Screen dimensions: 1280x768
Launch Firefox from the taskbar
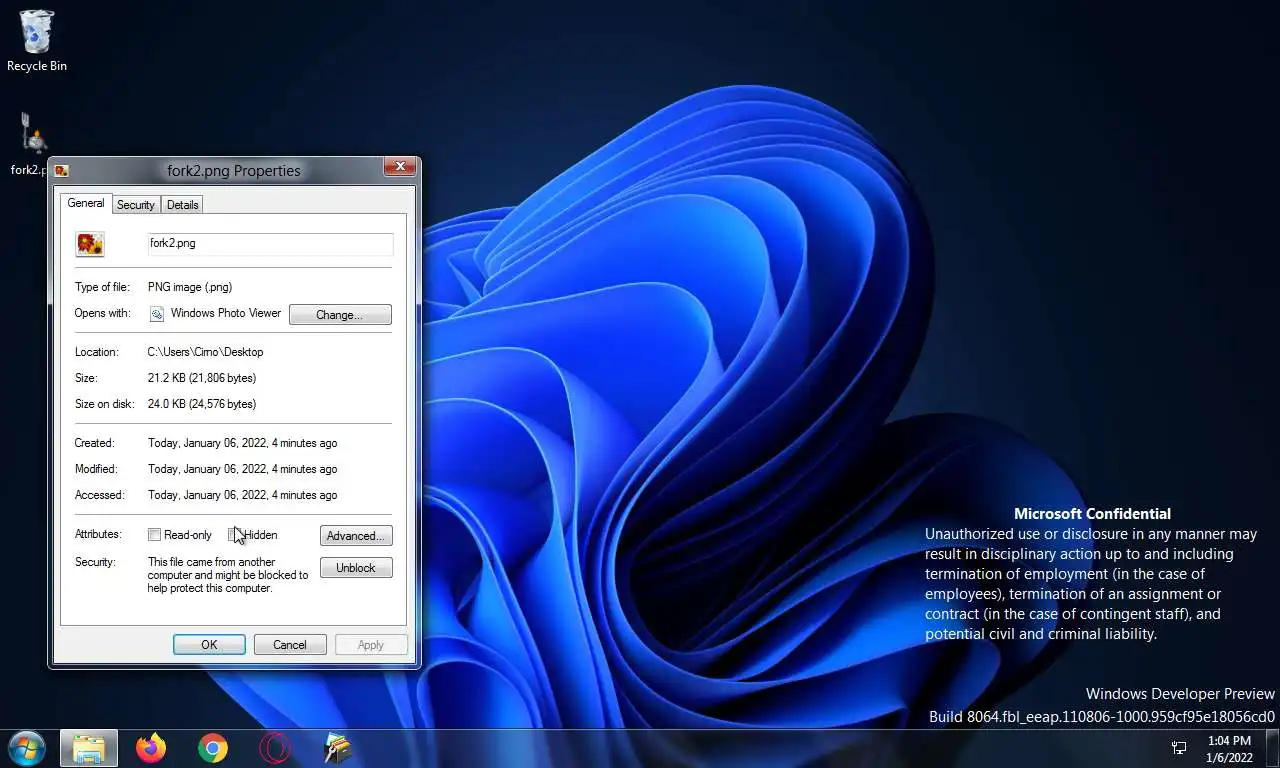coord(151,748)
